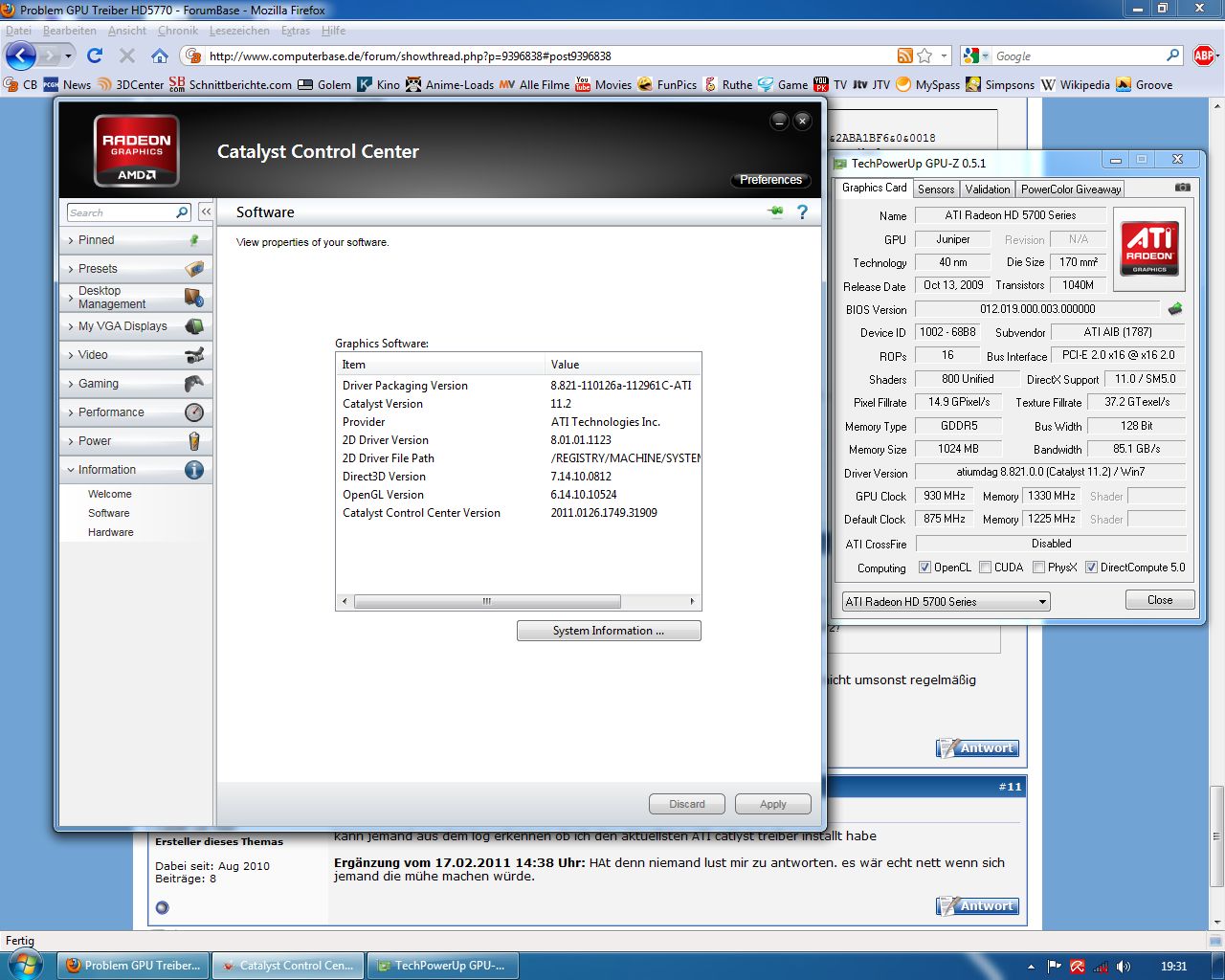Click the Close button in GPU-Z

pyautogui.click(x=1160, y=600)
